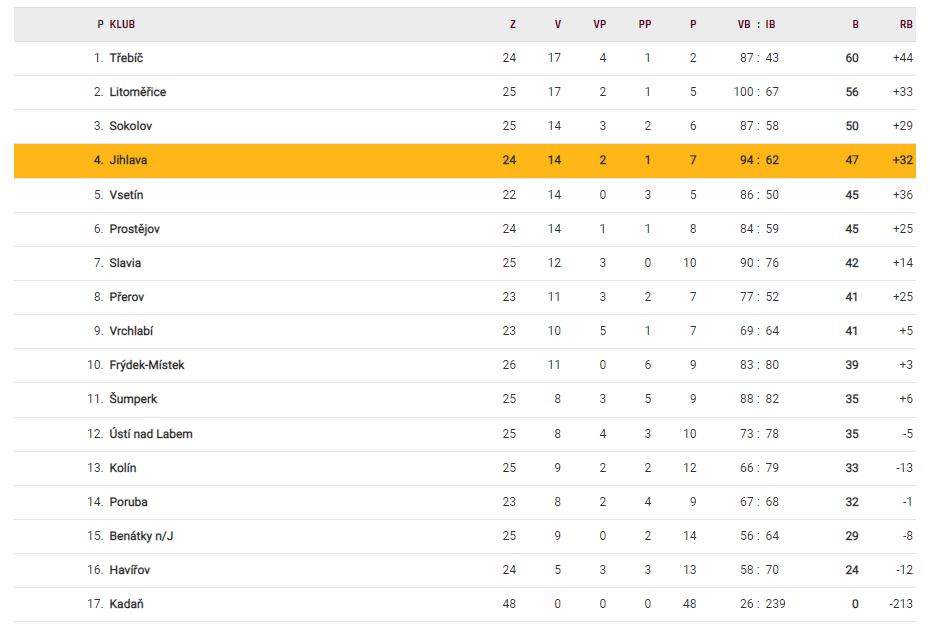Open the Frýdek-Místek club link

147,365
